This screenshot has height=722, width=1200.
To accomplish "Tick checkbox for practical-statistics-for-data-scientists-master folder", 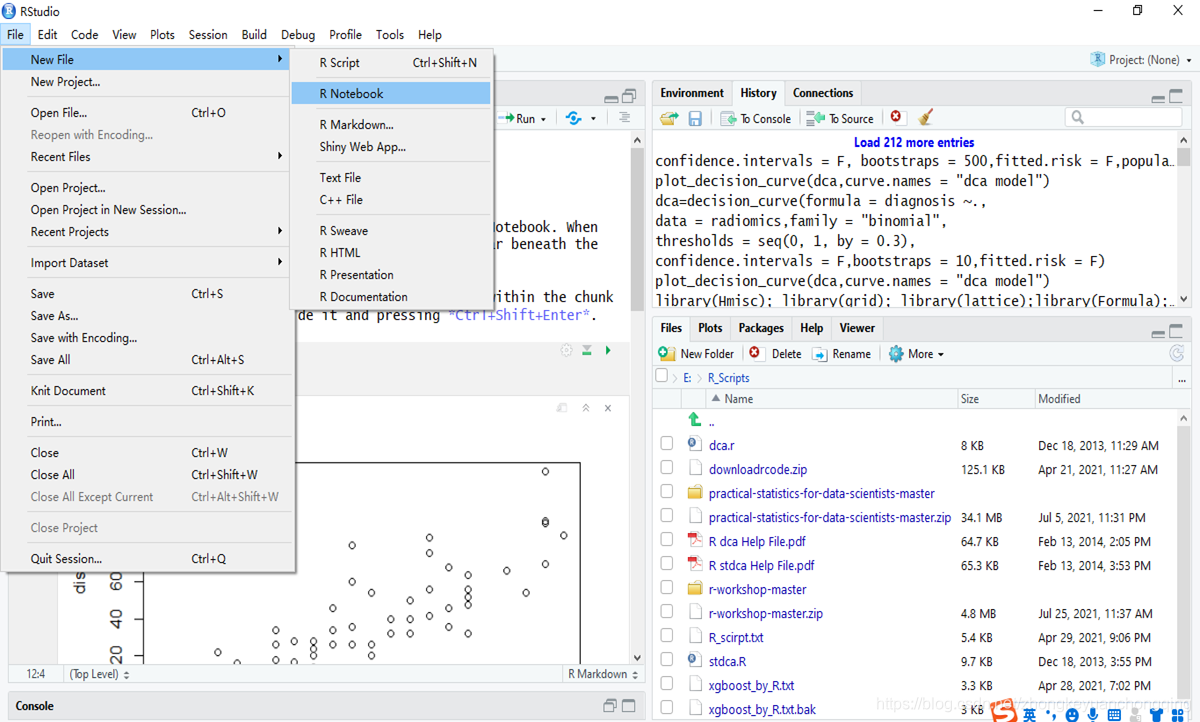I will tap(667, 491).
